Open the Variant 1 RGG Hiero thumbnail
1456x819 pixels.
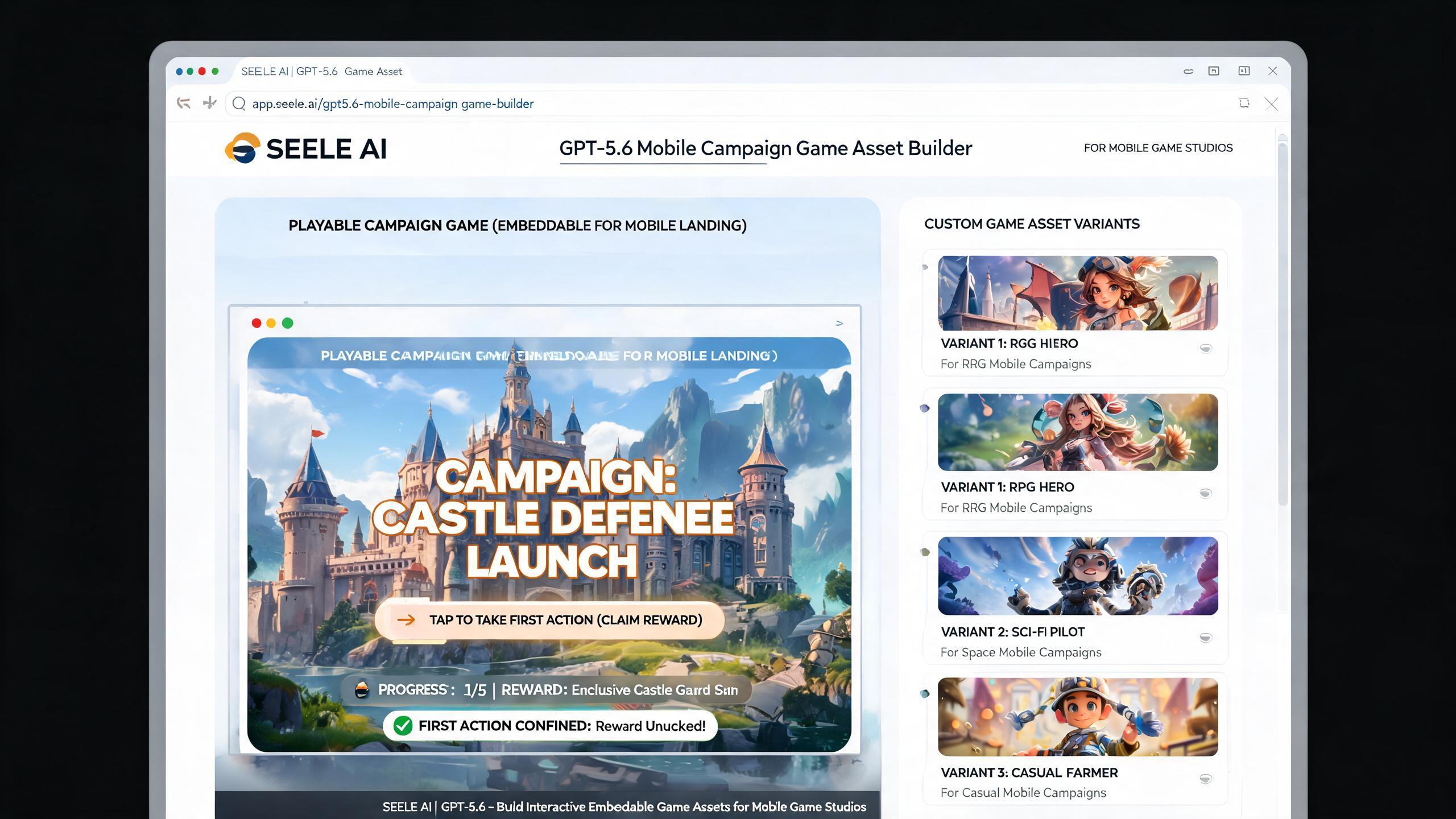[x=1078, y=293]
